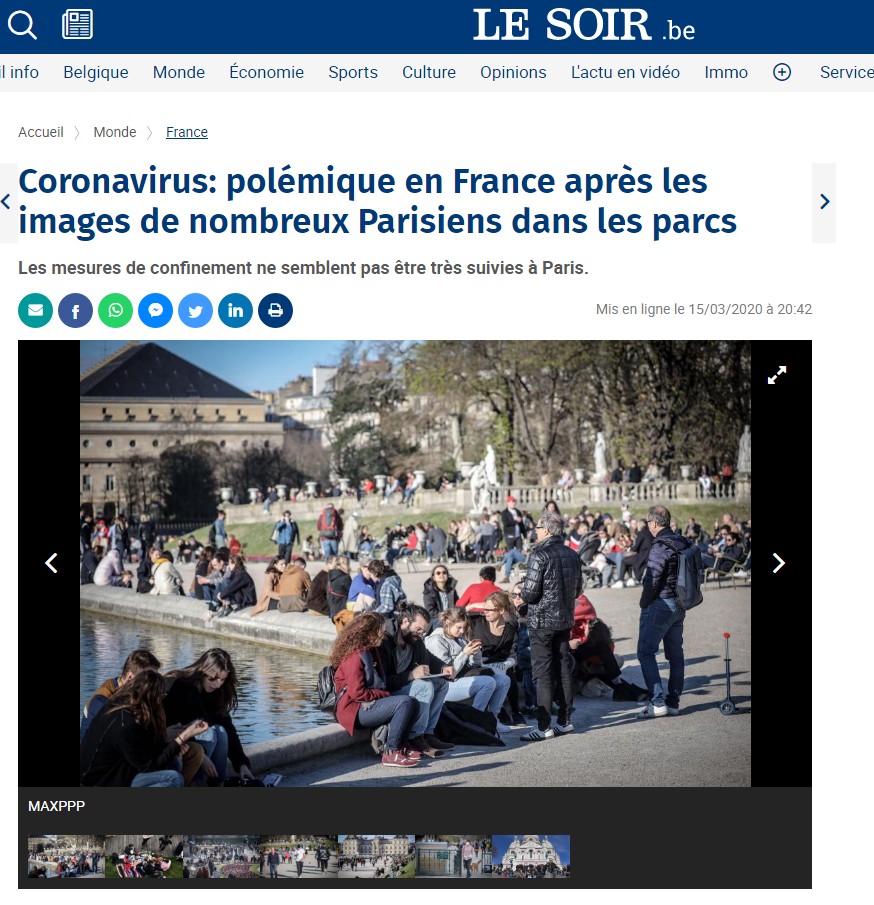Screen dimensions: 874x905
Task: Share the article by email
Action: [x=35, y=311]
